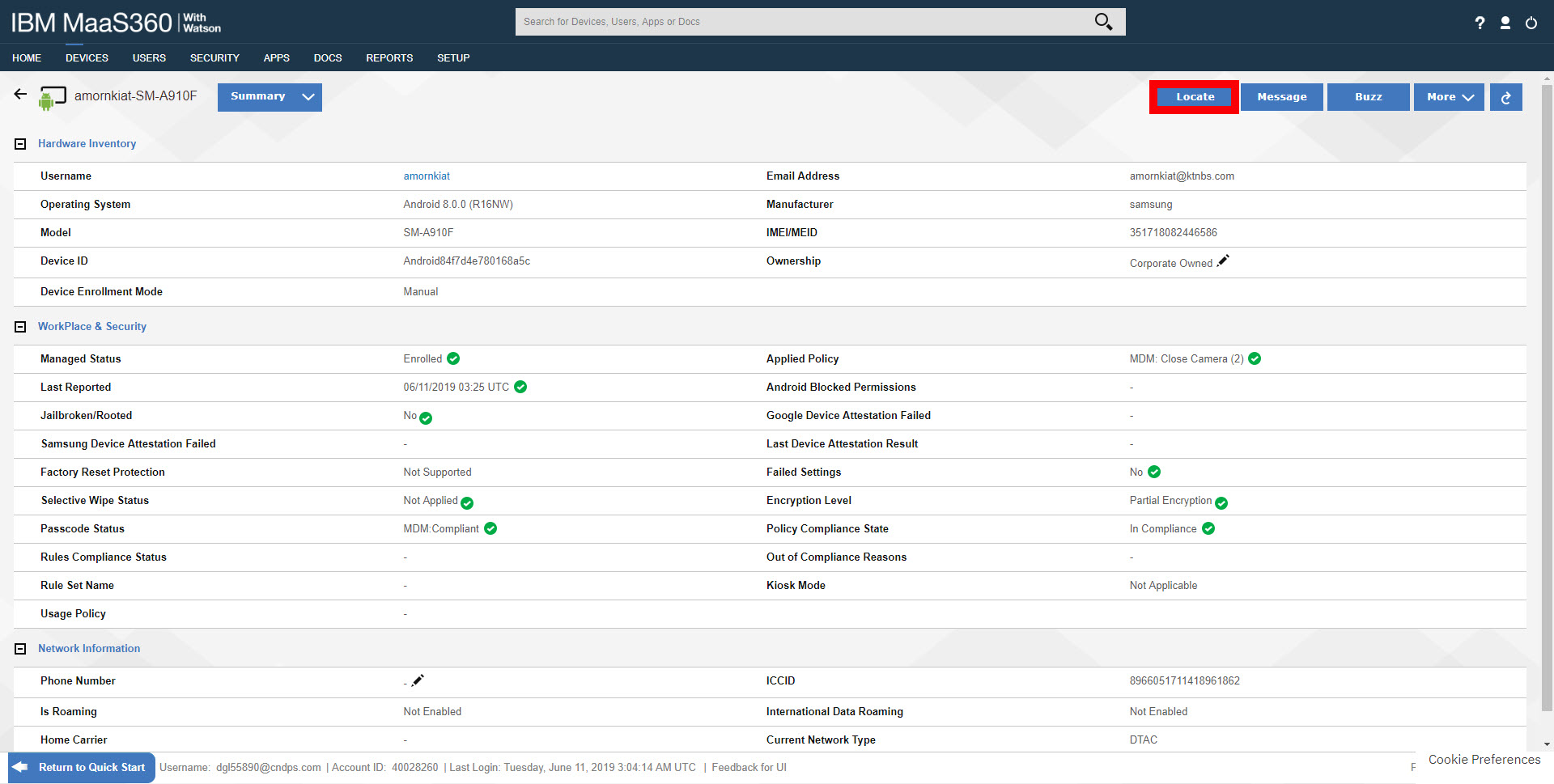
Task: Open the HOME menu
Action: tap(27, 58)
